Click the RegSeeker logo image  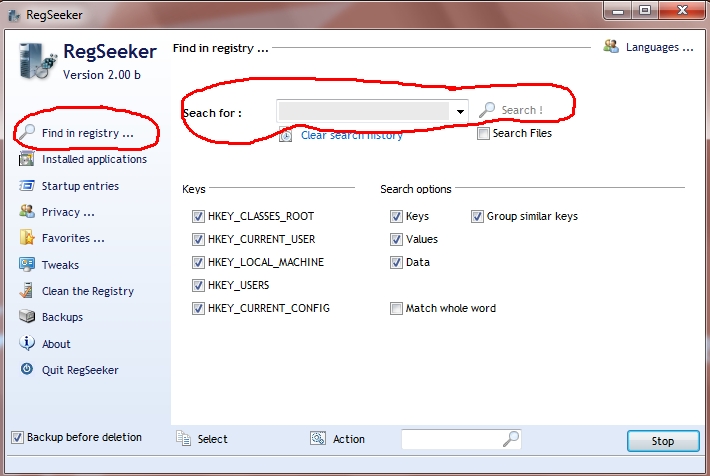37,61
